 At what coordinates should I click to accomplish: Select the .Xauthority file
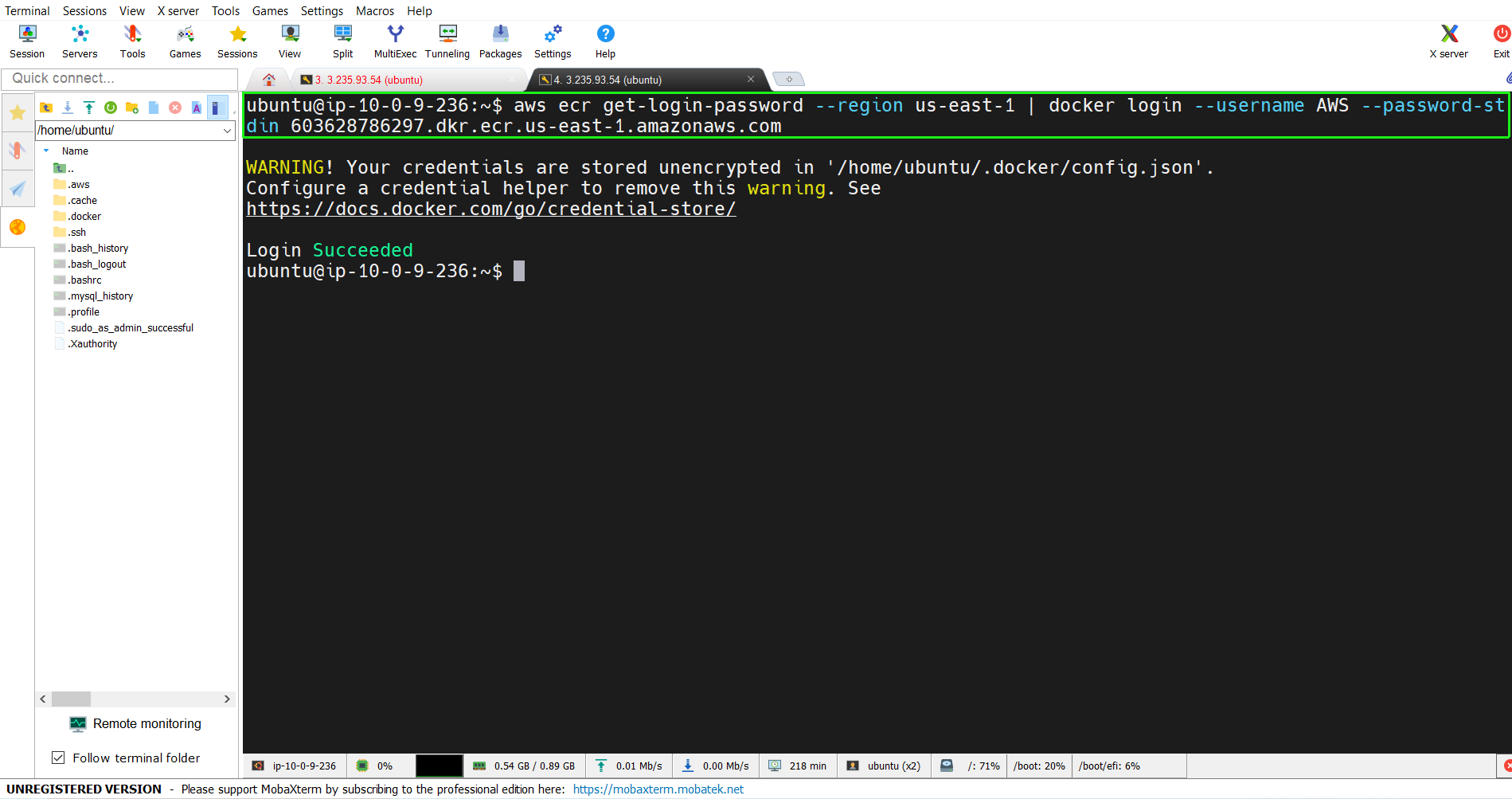[85, 343]
